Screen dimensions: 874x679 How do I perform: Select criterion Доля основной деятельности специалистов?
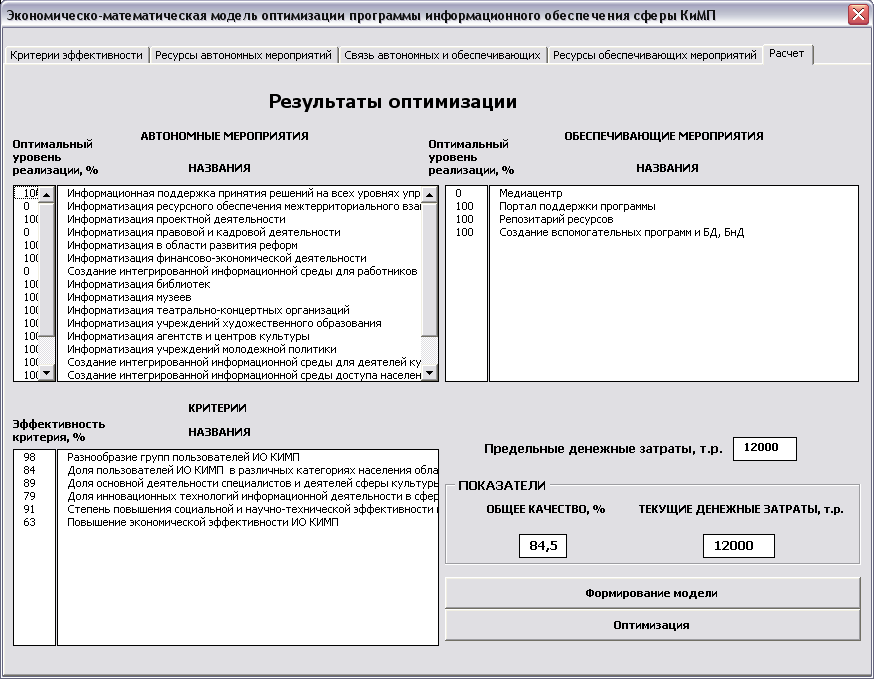pos(248,483)
